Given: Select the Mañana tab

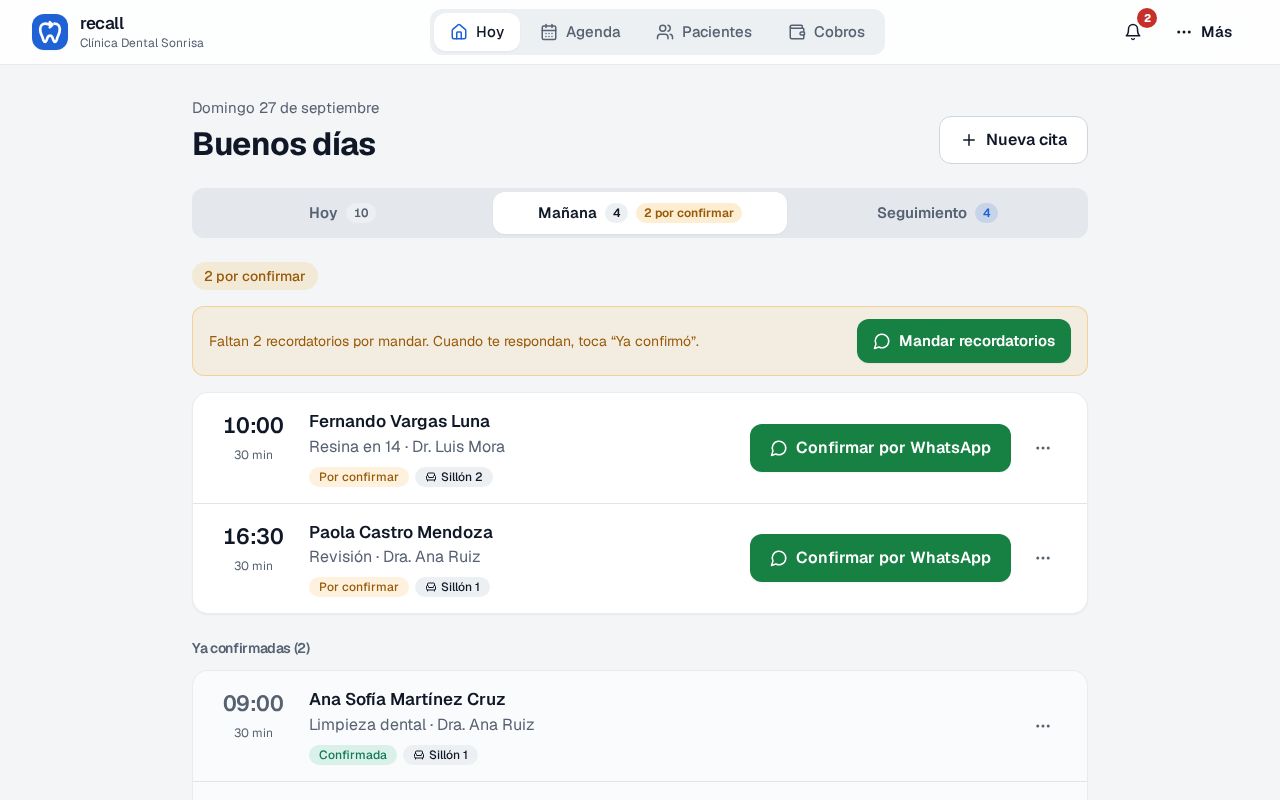Looking at the screenshot, I should [x=640, y=213].
